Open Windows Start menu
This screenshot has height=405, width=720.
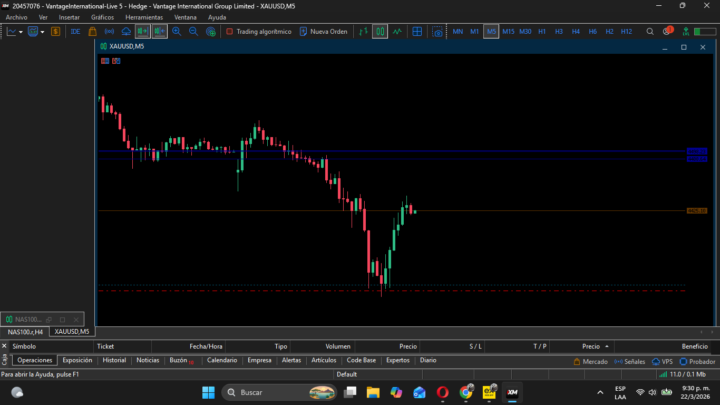click(208, 392)
